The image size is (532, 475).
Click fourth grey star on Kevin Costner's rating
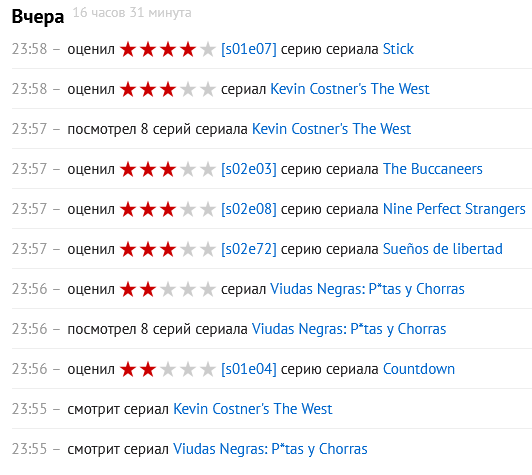(188, 90)
